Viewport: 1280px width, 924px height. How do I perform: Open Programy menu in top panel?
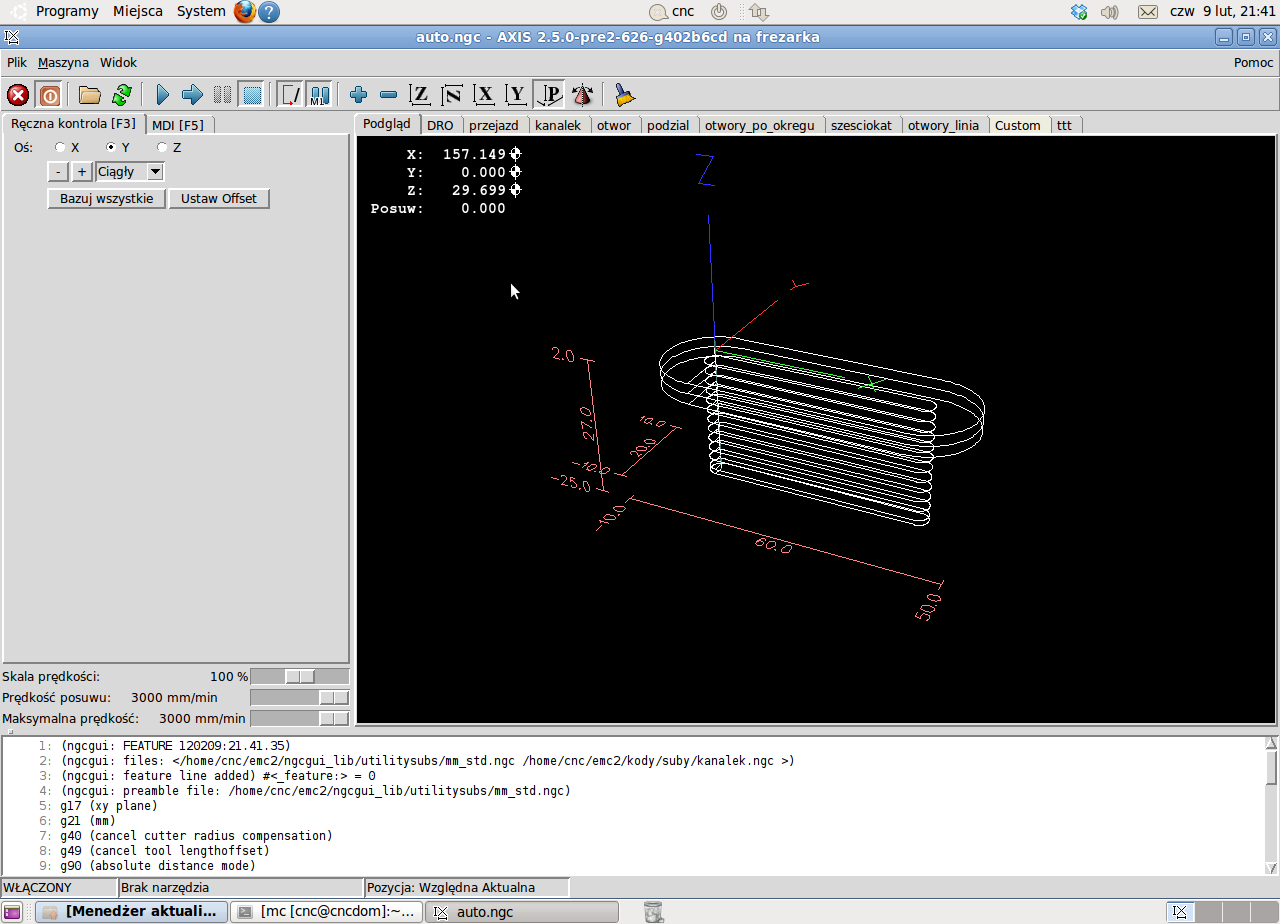(x=67, y=11)
